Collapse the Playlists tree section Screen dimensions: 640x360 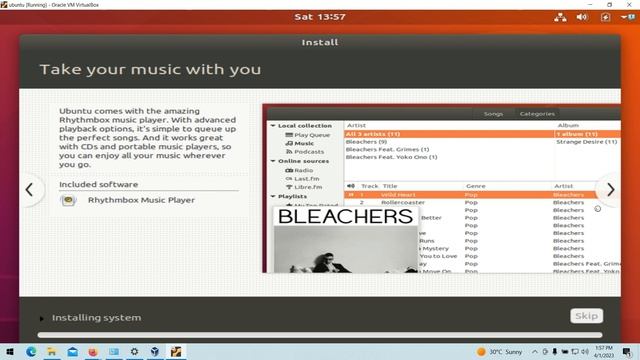coord(273,196)
